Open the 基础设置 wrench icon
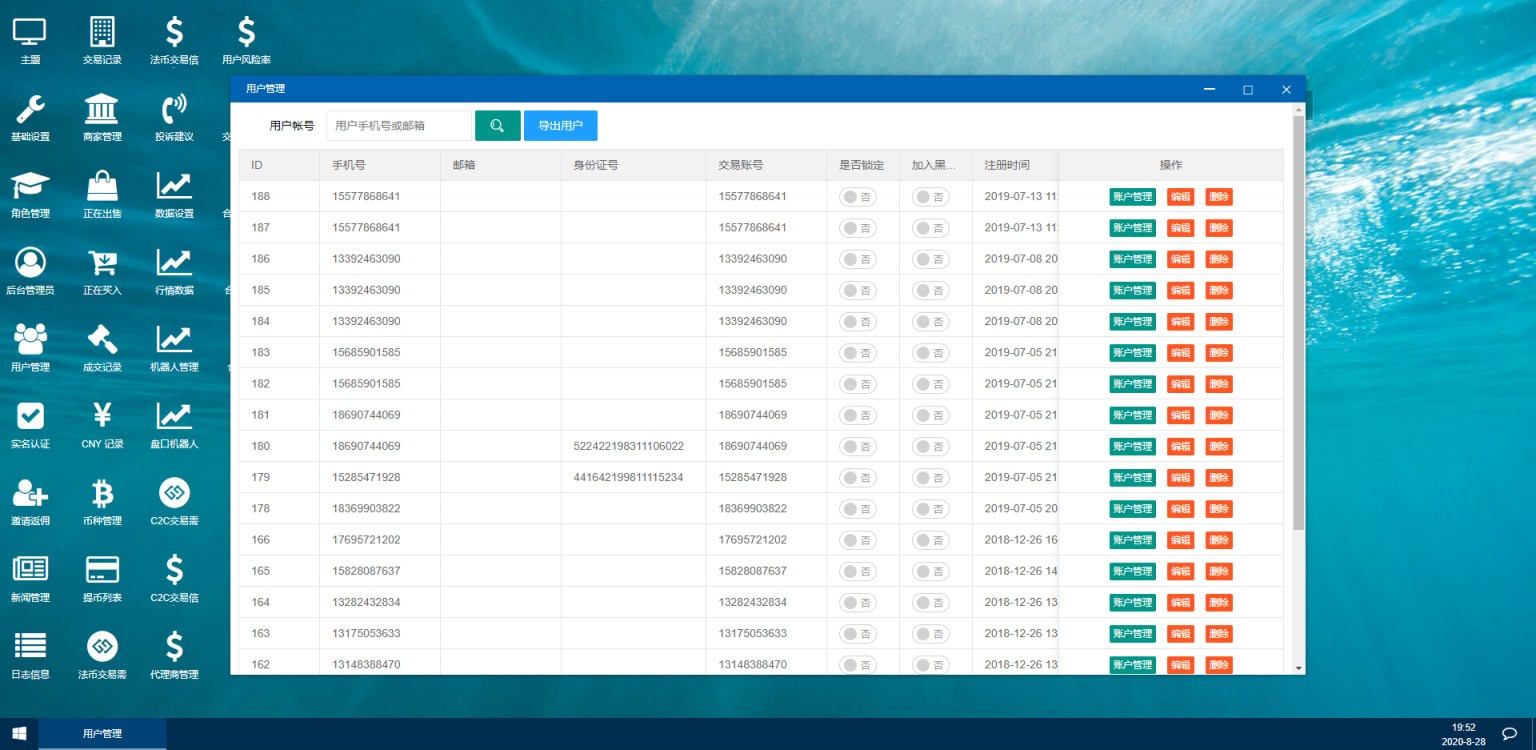1536x750 pixels. 30,109
